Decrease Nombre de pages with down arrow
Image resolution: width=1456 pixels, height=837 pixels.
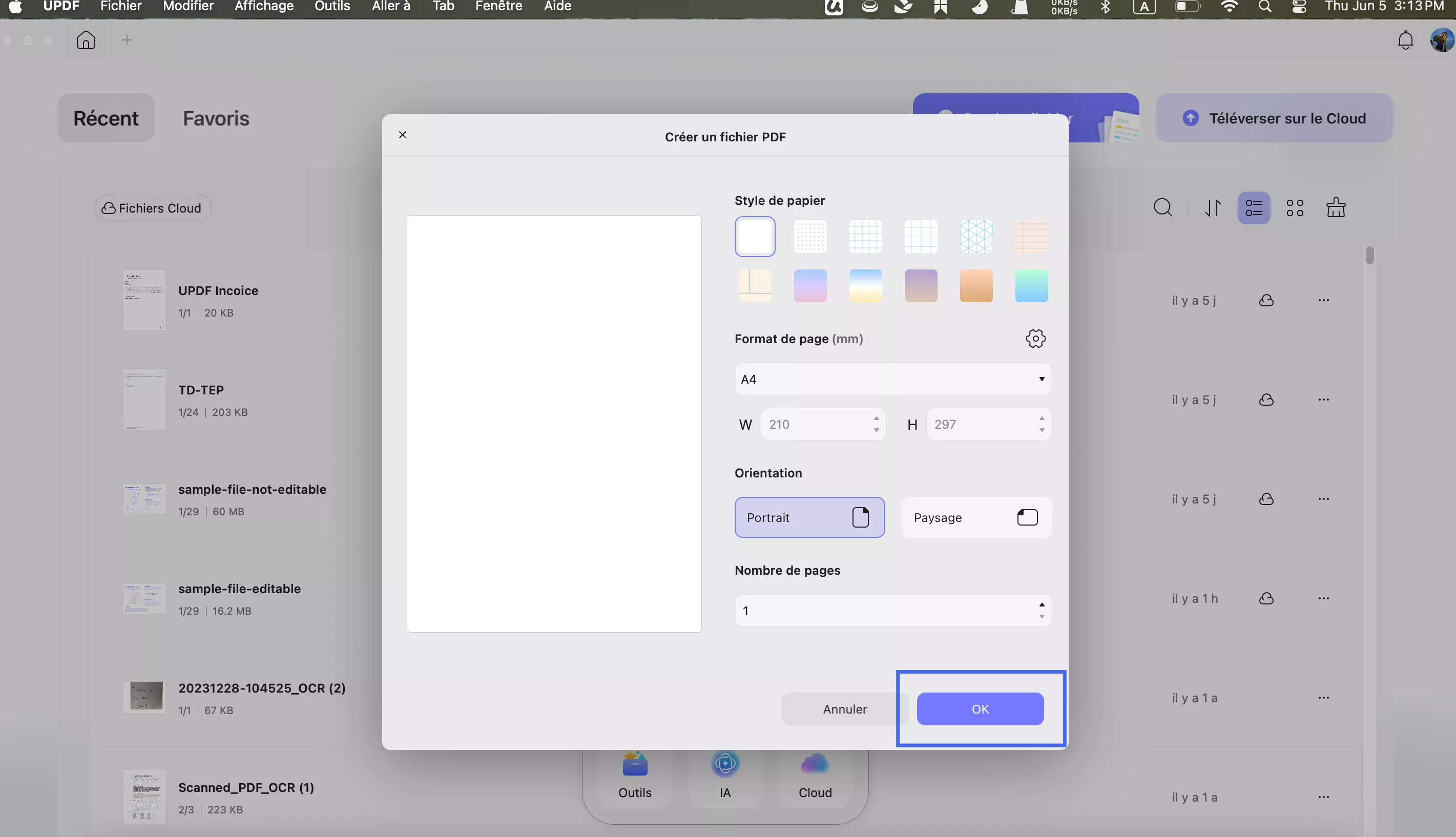[x=1042, y=617]
